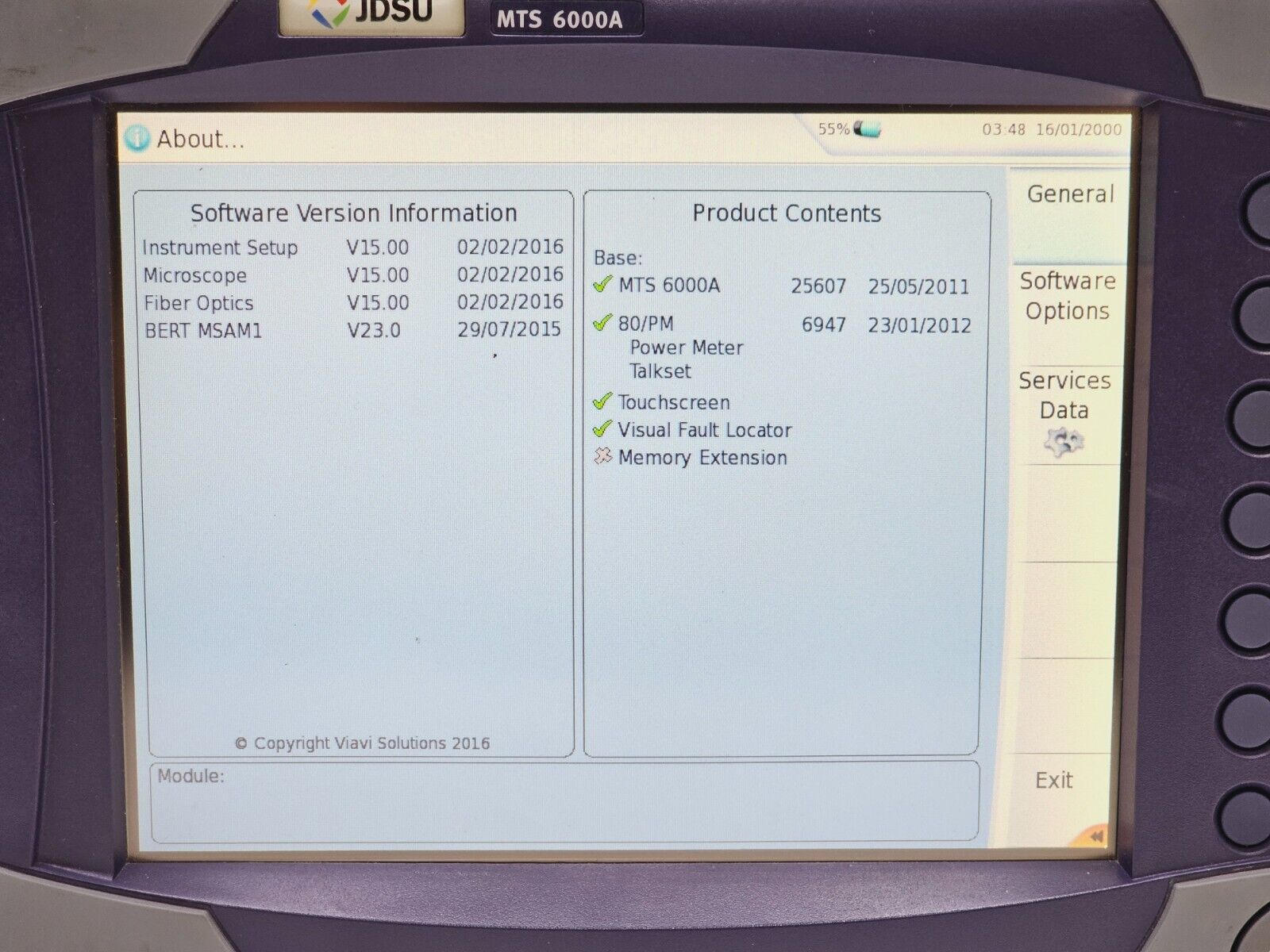Click the battery level icon
The height and width of the screenshot is (952, 1270).
pos(867,129)
